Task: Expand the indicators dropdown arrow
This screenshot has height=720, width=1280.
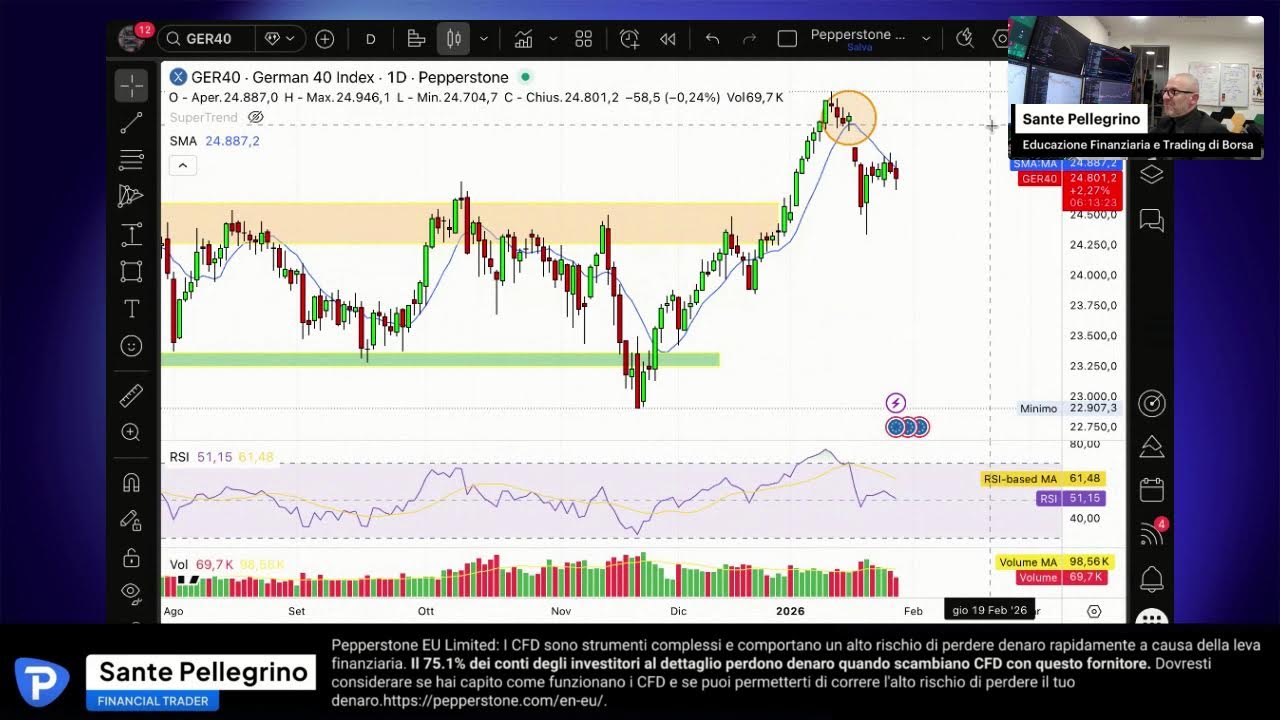Action: 553,39
